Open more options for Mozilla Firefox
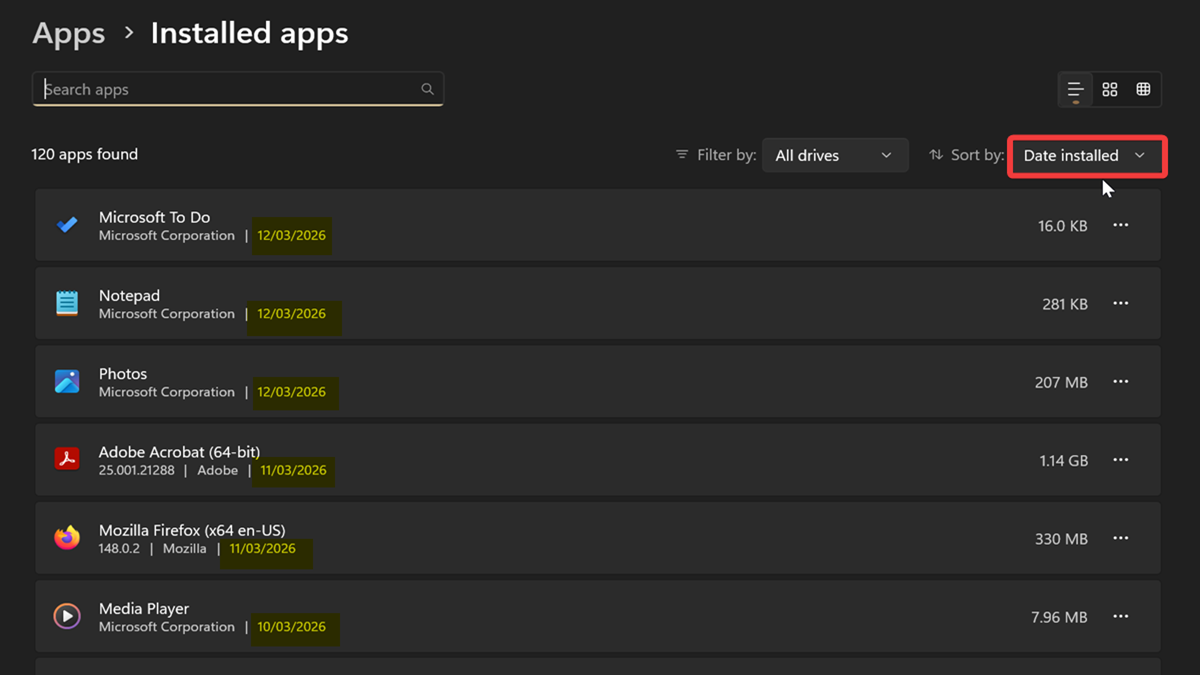Image resolution: width=1200 pixels, height=675 pixels. click(1120, 538)
